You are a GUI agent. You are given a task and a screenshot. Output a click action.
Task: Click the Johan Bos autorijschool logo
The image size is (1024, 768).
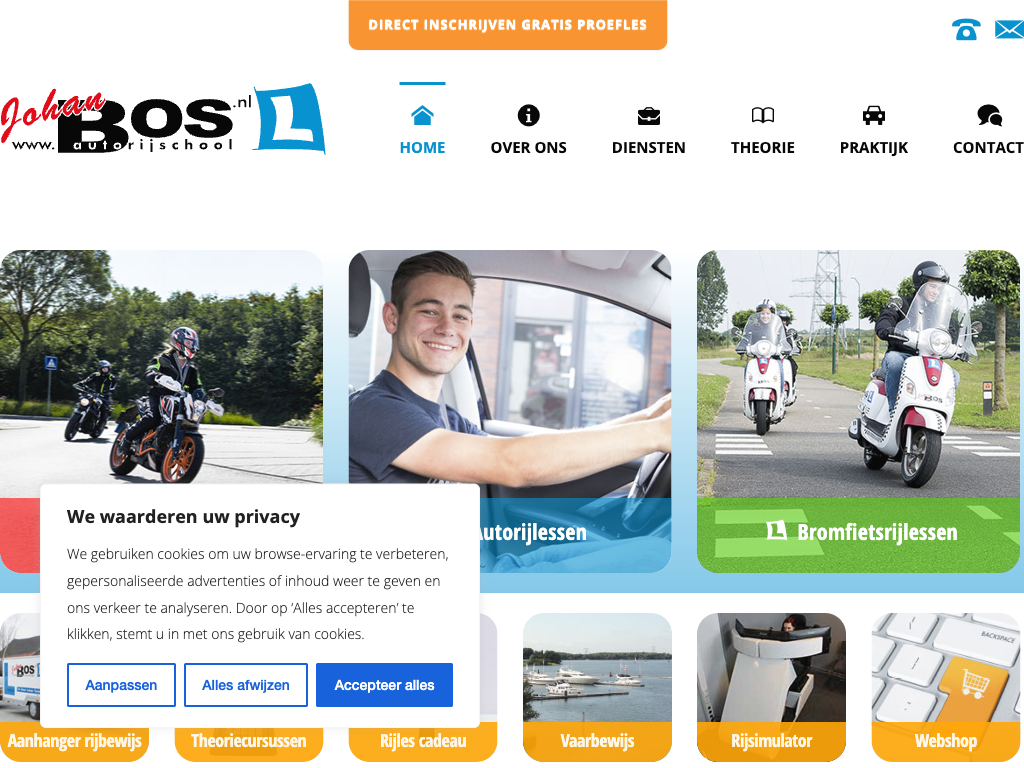coord(163,120)
